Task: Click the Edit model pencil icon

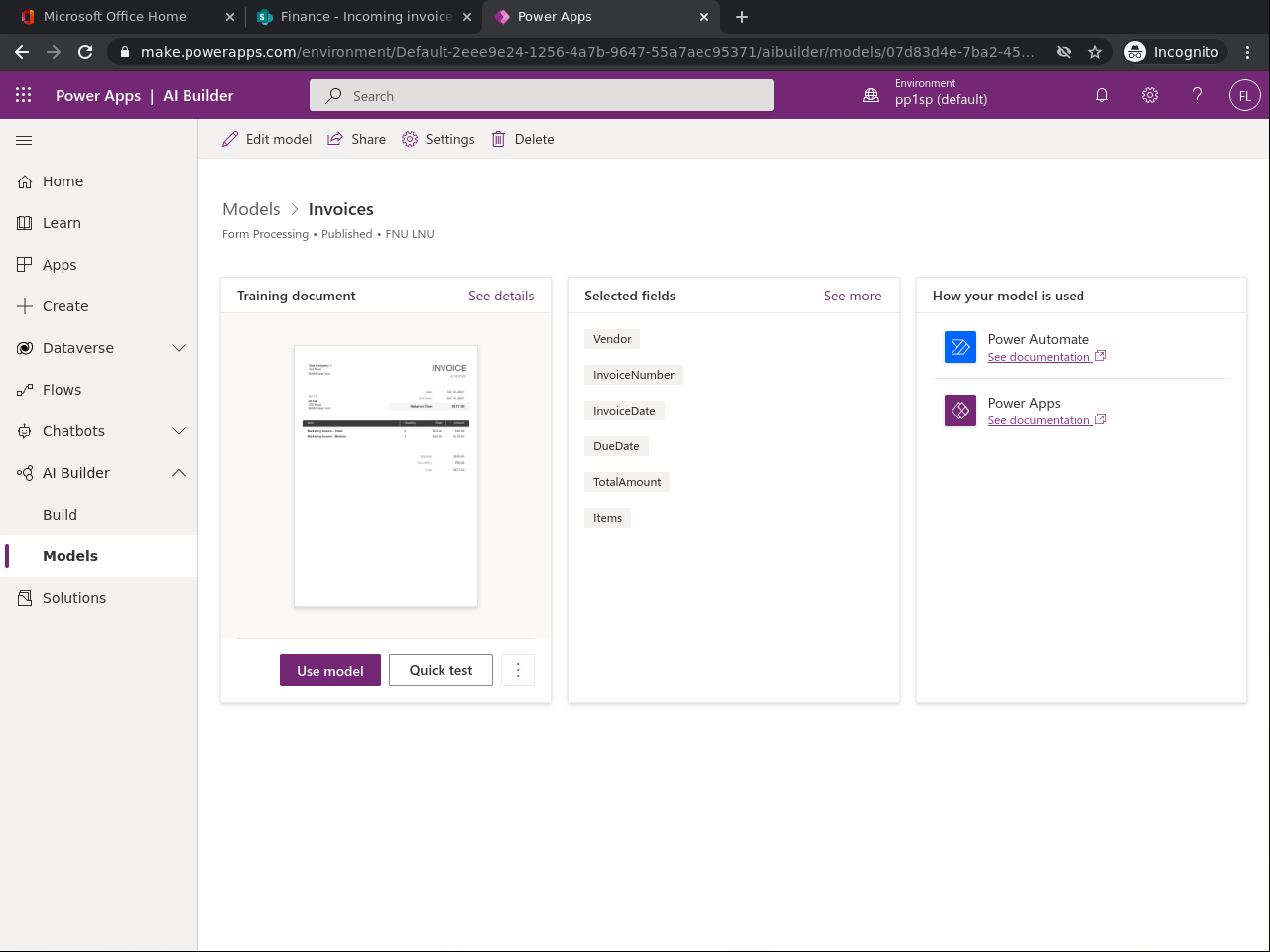Action: click(x=230, y=139)
